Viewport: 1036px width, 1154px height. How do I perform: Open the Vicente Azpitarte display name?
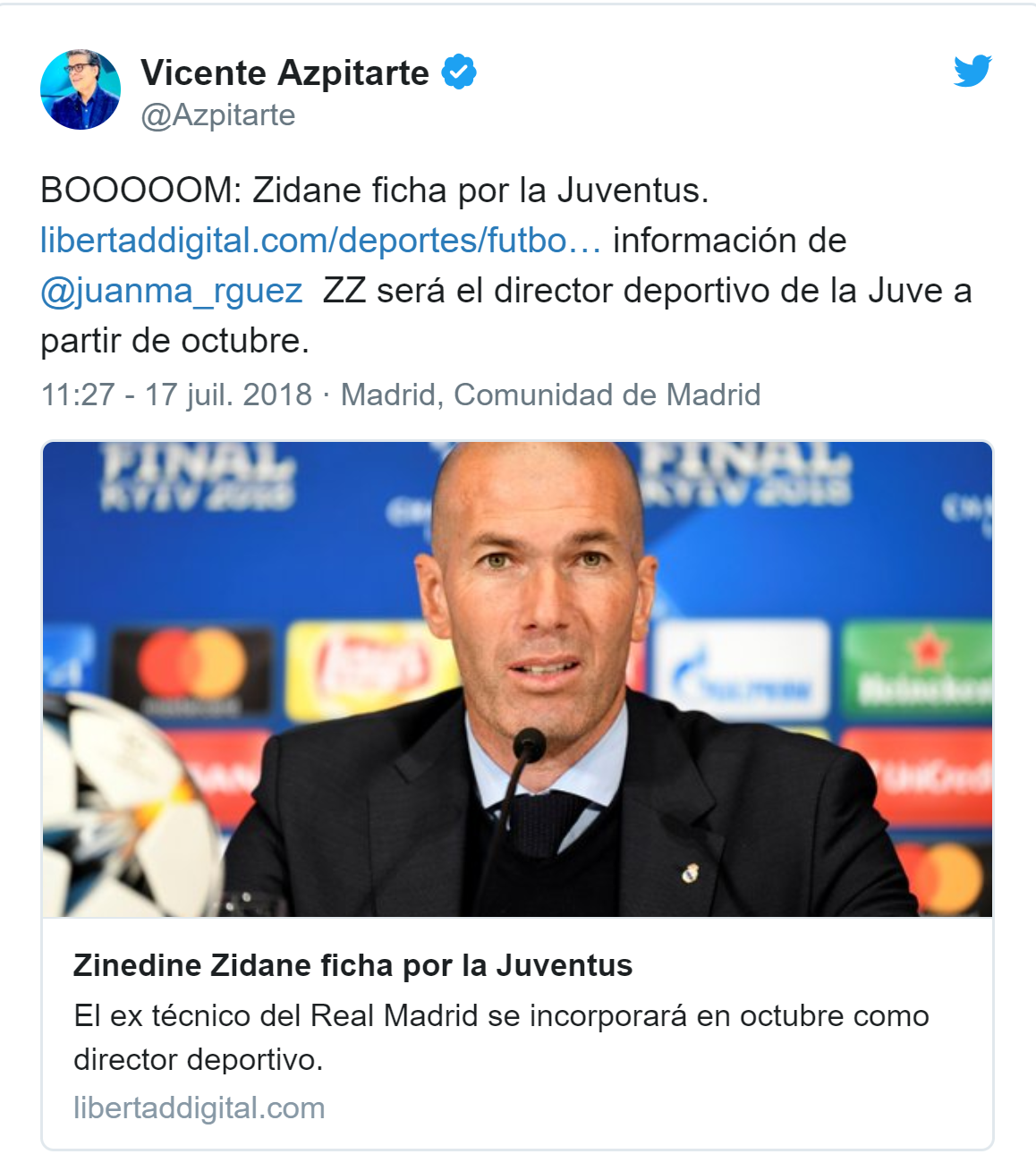pyautogui.click(x=284, y=72)
